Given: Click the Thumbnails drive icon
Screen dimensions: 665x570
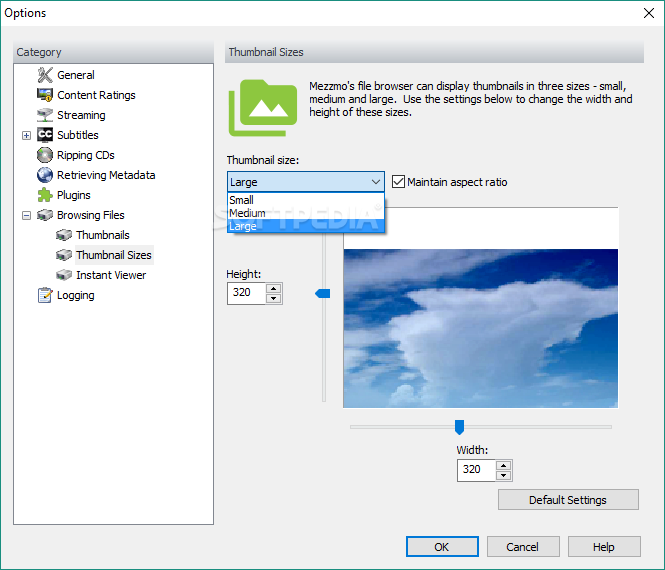Looking at the screenshot, I should (x=64, y=235).
